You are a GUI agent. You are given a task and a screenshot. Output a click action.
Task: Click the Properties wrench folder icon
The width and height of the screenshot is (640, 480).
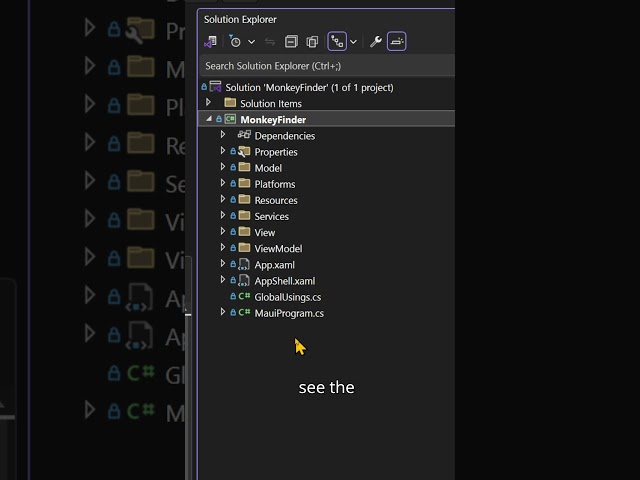pos(244,152)
